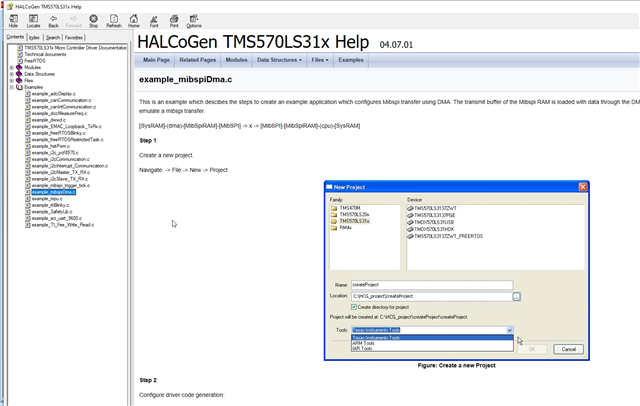The height and width of the screenshot is (406, 640).
Task: Open the Options toolbar menu
Action: click(194, 21)
